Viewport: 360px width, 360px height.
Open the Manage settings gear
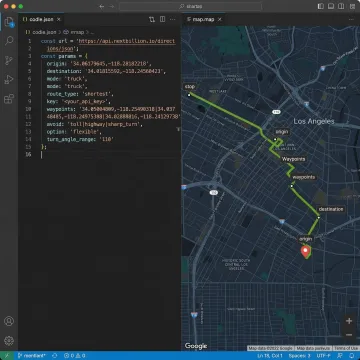(9, 340)
